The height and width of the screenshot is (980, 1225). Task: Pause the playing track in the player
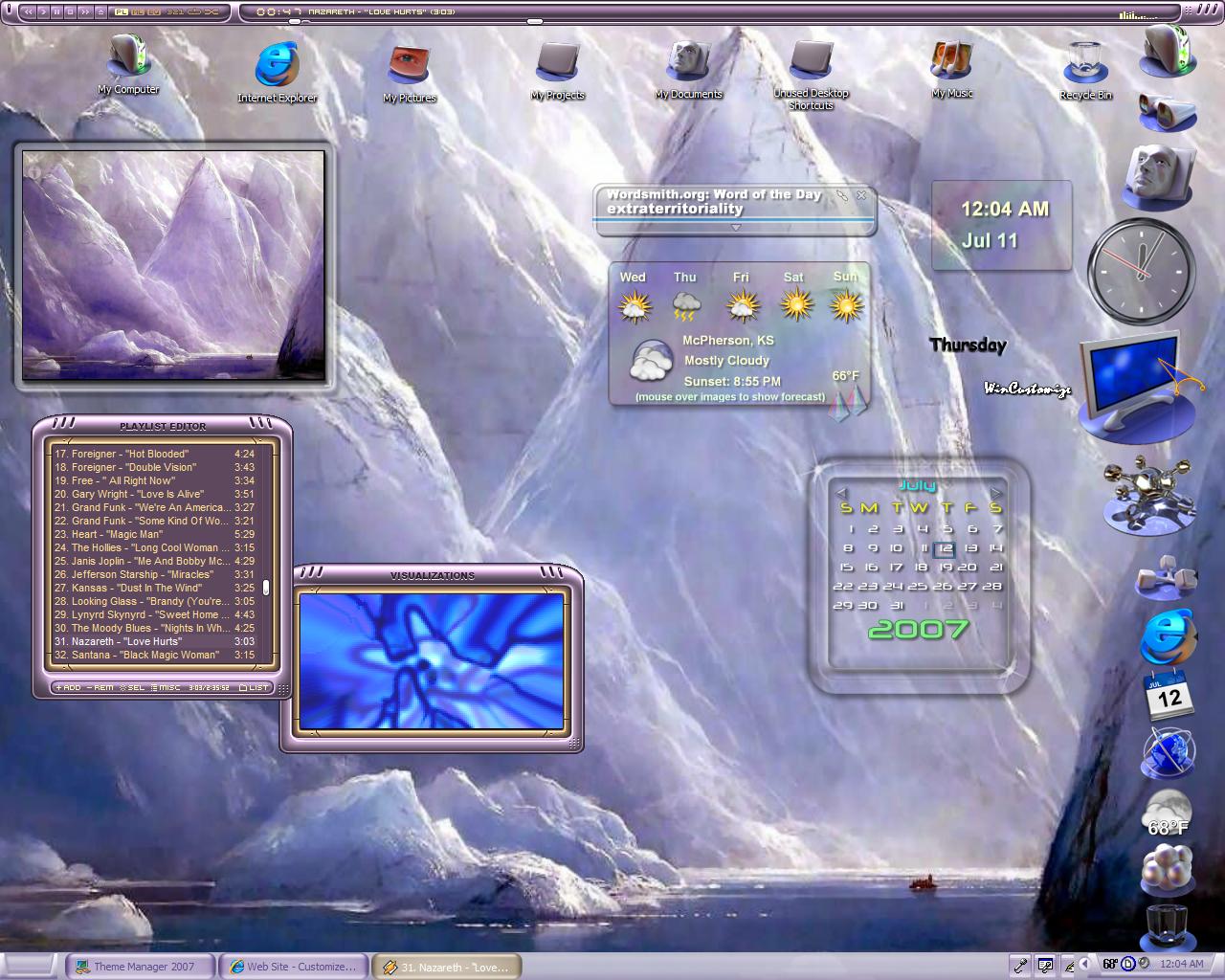pos(56,11)
